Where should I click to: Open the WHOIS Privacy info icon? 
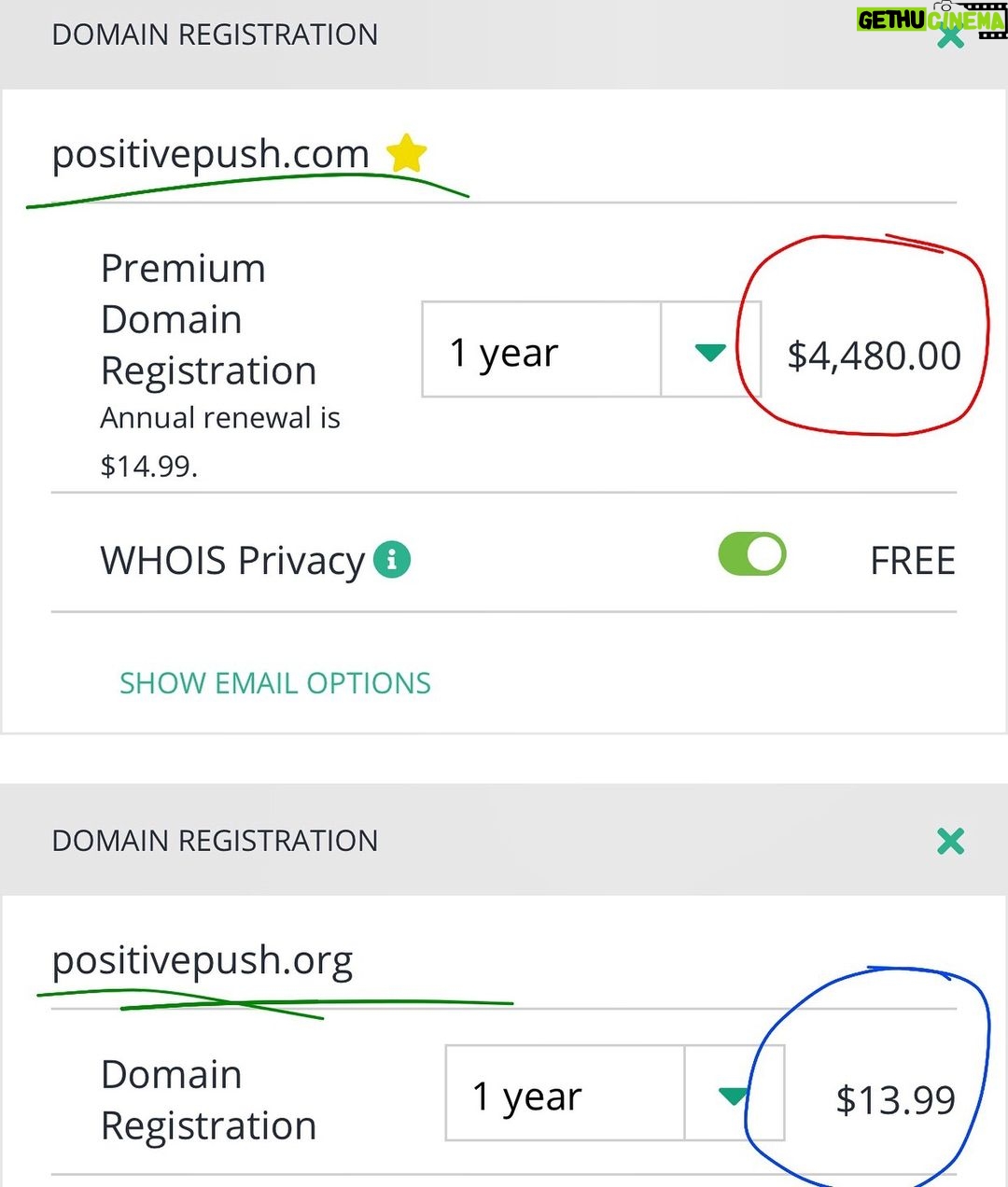tap(392, 560)
